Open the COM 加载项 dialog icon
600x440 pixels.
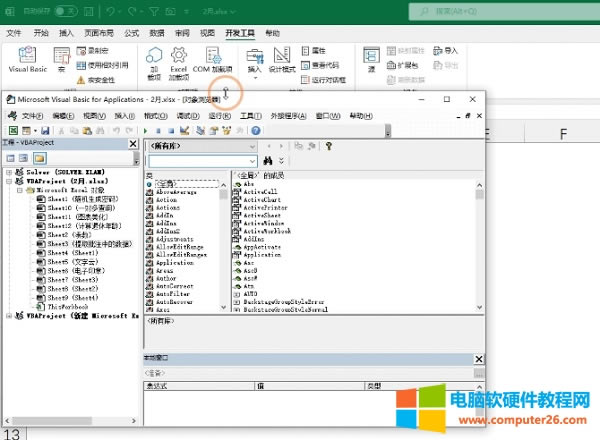[x=213, y=61]
